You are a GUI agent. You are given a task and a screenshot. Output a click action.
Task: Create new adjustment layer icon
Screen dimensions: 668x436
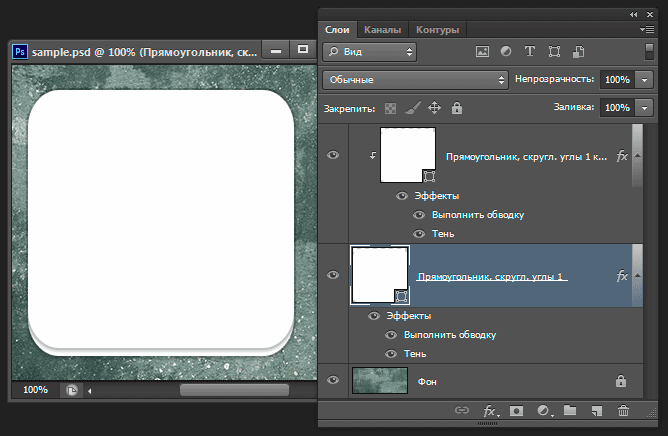point(544,410)
